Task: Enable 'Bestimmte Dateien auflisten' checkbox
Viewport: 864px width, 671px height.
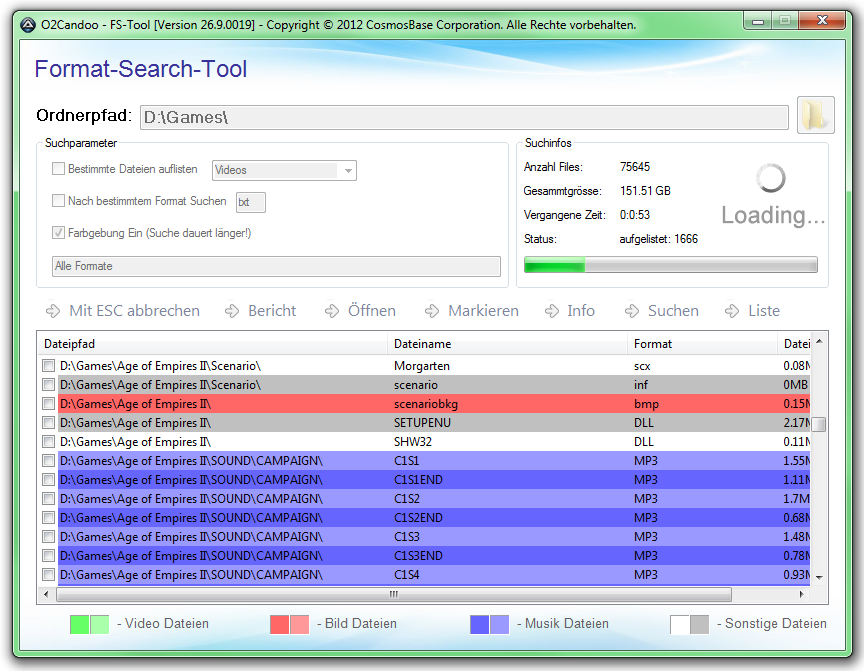Action: click(59, 170)
